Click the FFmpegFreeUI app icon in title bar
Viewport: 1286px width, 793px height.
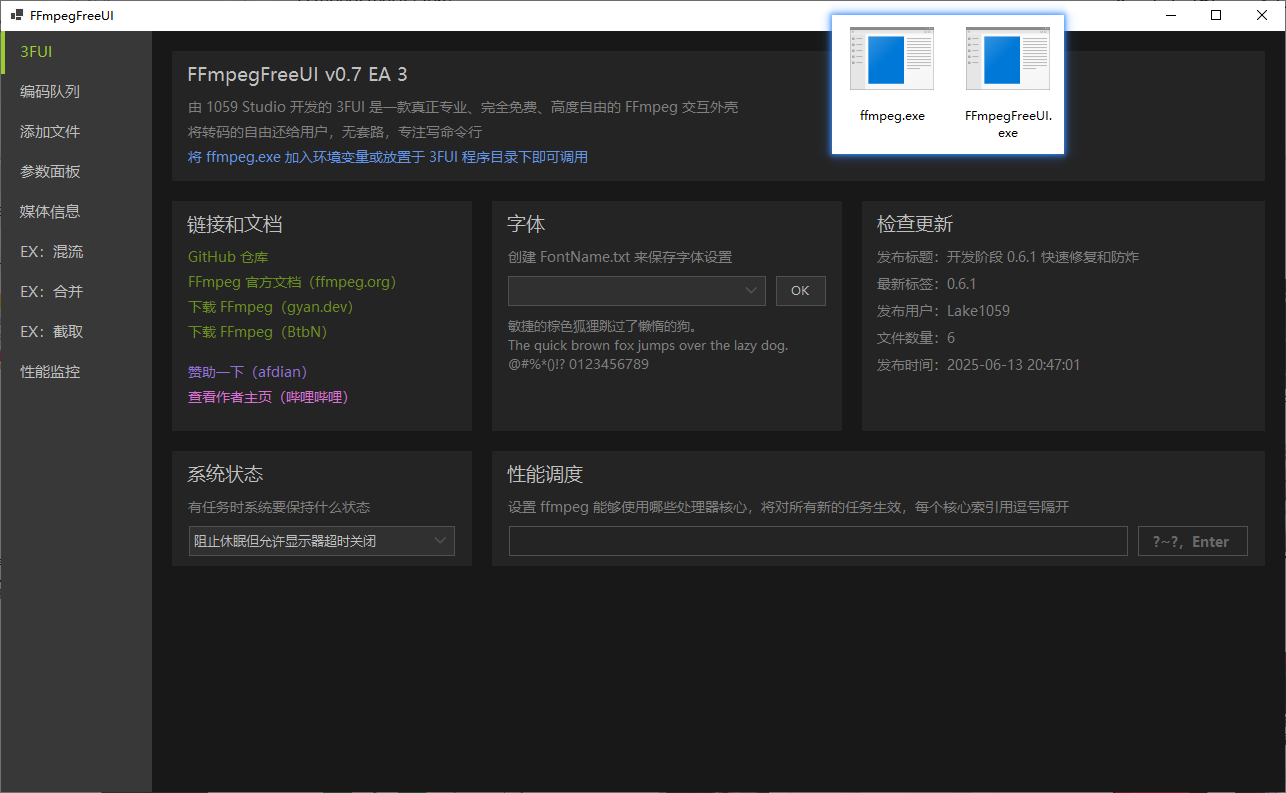16,16
